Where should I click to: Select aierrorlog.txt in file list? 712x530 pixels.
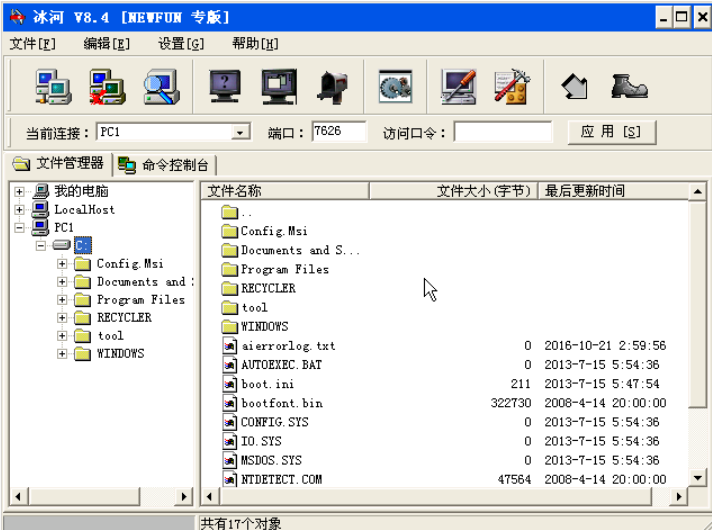point(288,346)
